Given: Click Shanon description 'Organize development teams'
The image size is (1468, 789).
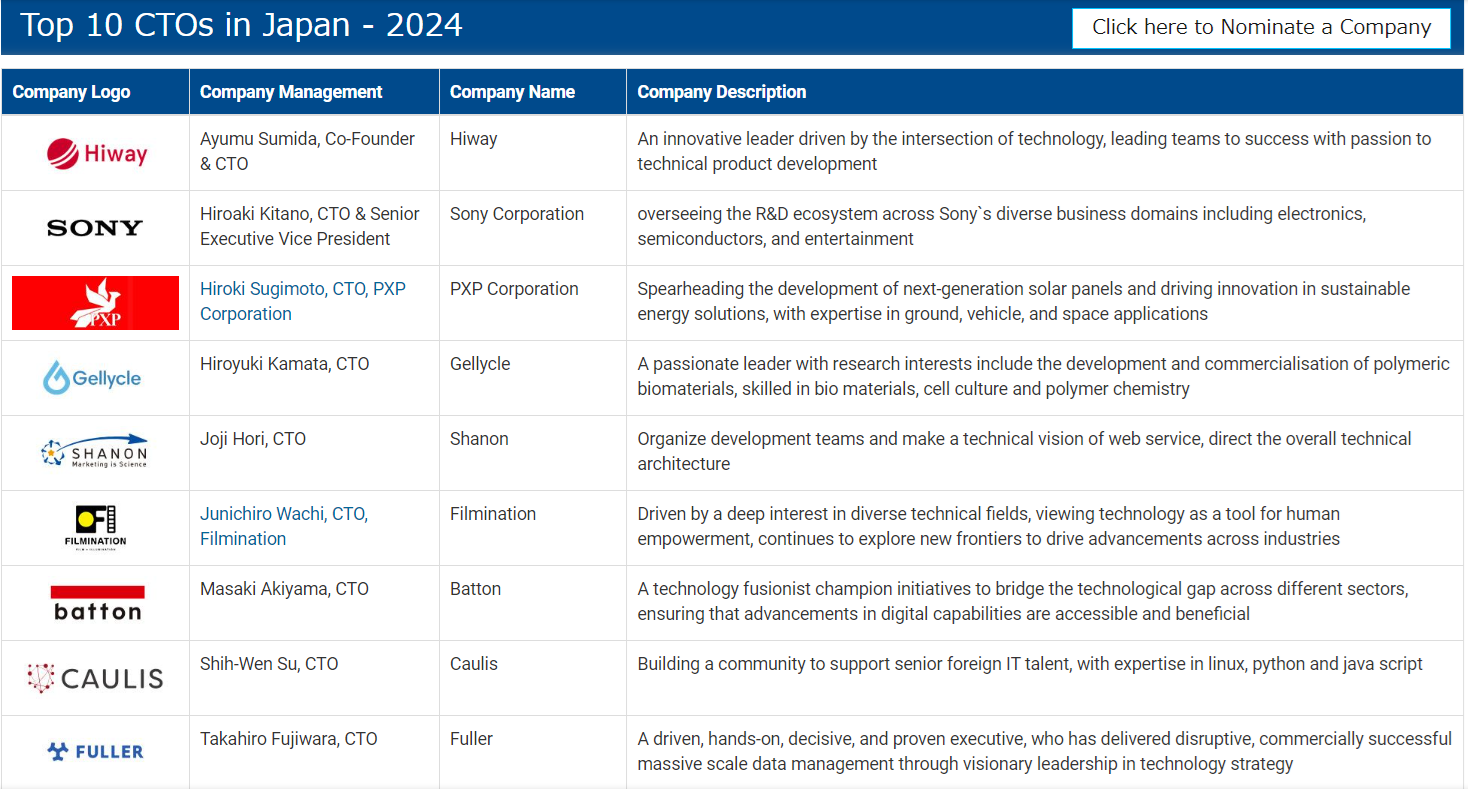Looking at the screenshot, I should click(1025, 451).
